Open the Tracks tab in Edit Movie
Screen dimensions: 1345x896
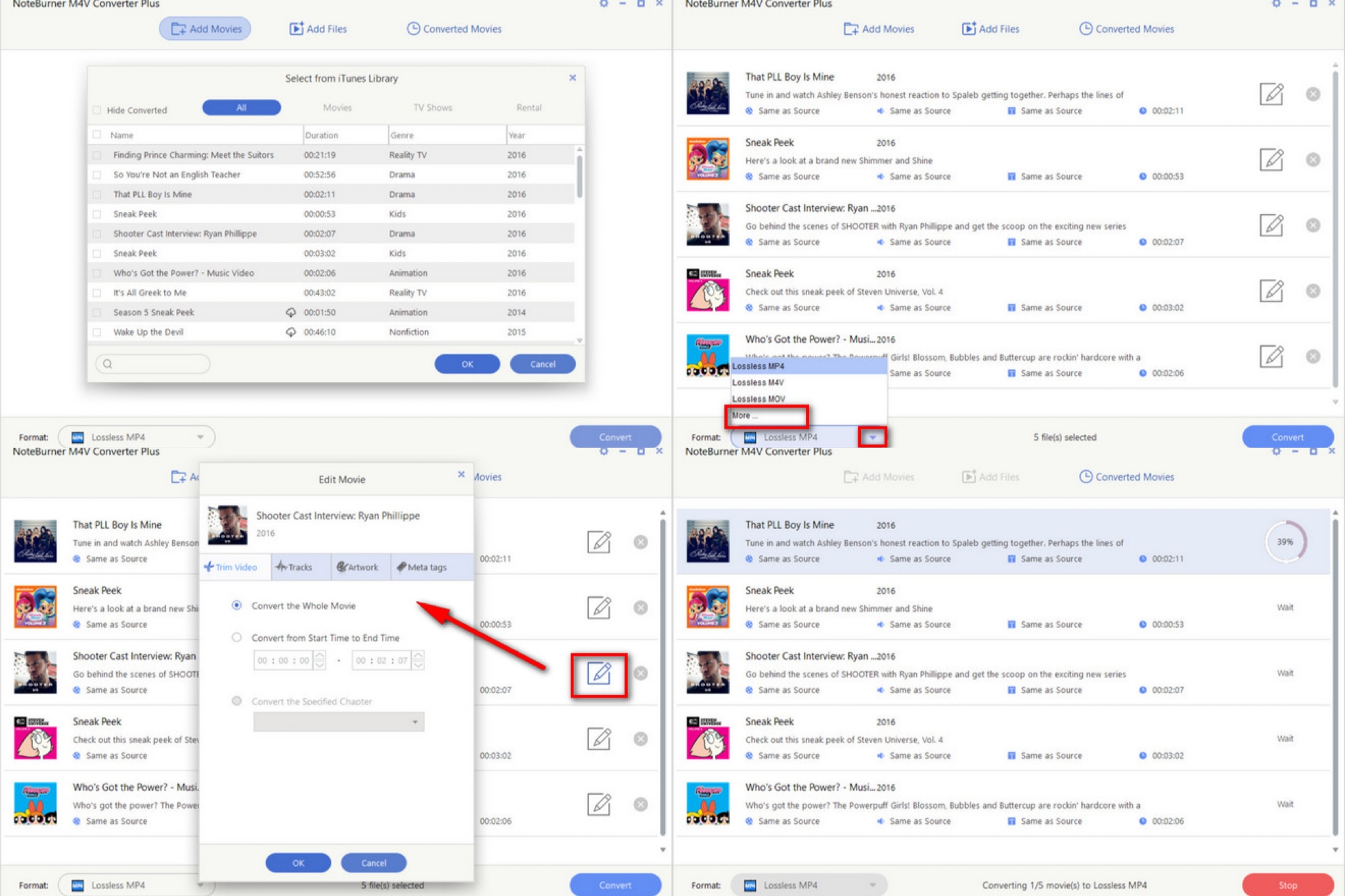pyautogui.click(x=301, y=567)
